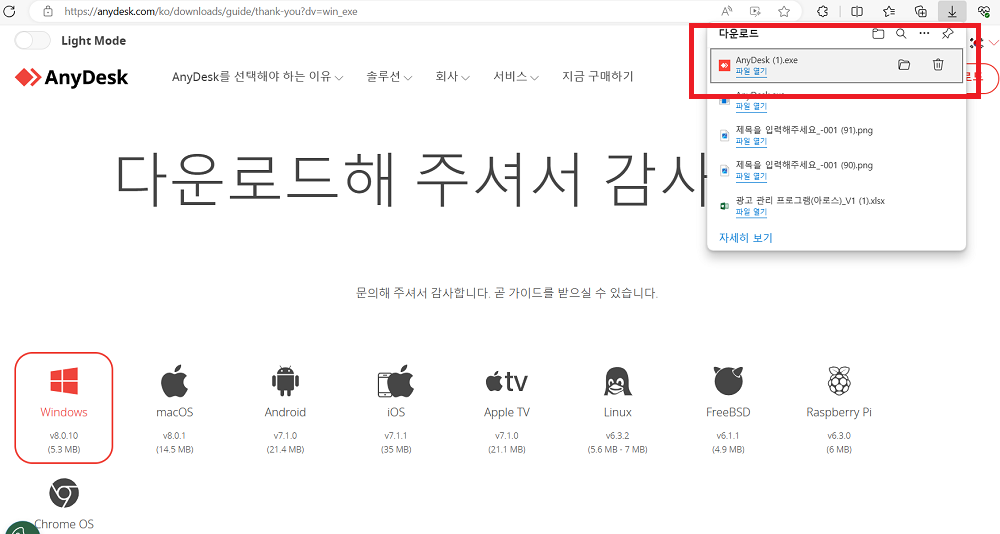Expand the 회사 menu
The width and height of the screenshot is (1000, 534).
click(x=452, y=77)
